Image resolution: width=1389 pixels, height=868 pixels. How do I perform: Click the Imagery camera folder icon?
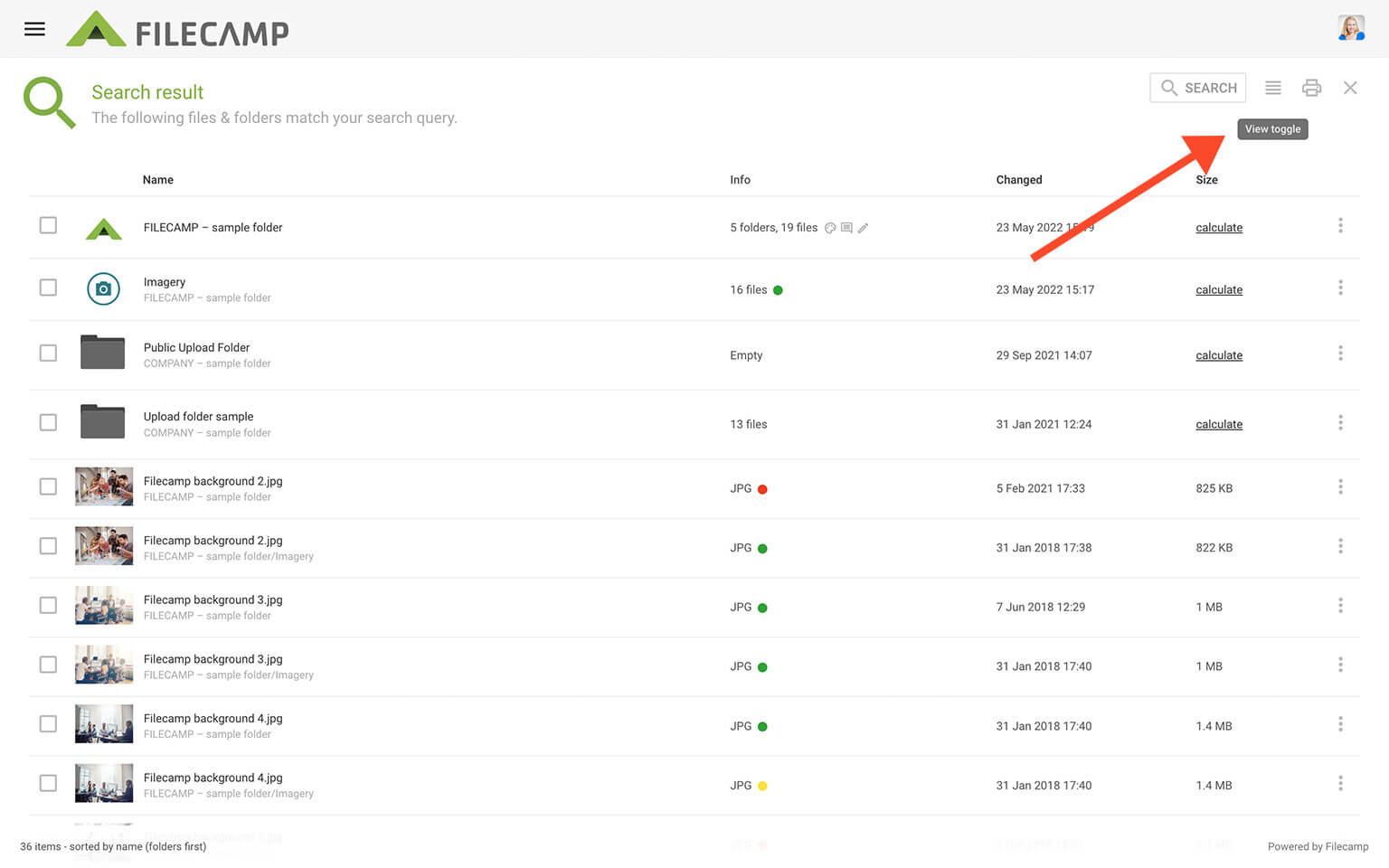click(103, 288)
